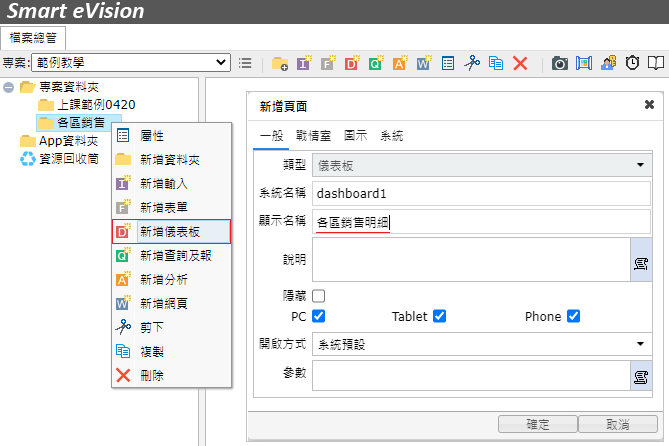Click the 系統名稱 dashboard1 field

[x=481, y=193]
